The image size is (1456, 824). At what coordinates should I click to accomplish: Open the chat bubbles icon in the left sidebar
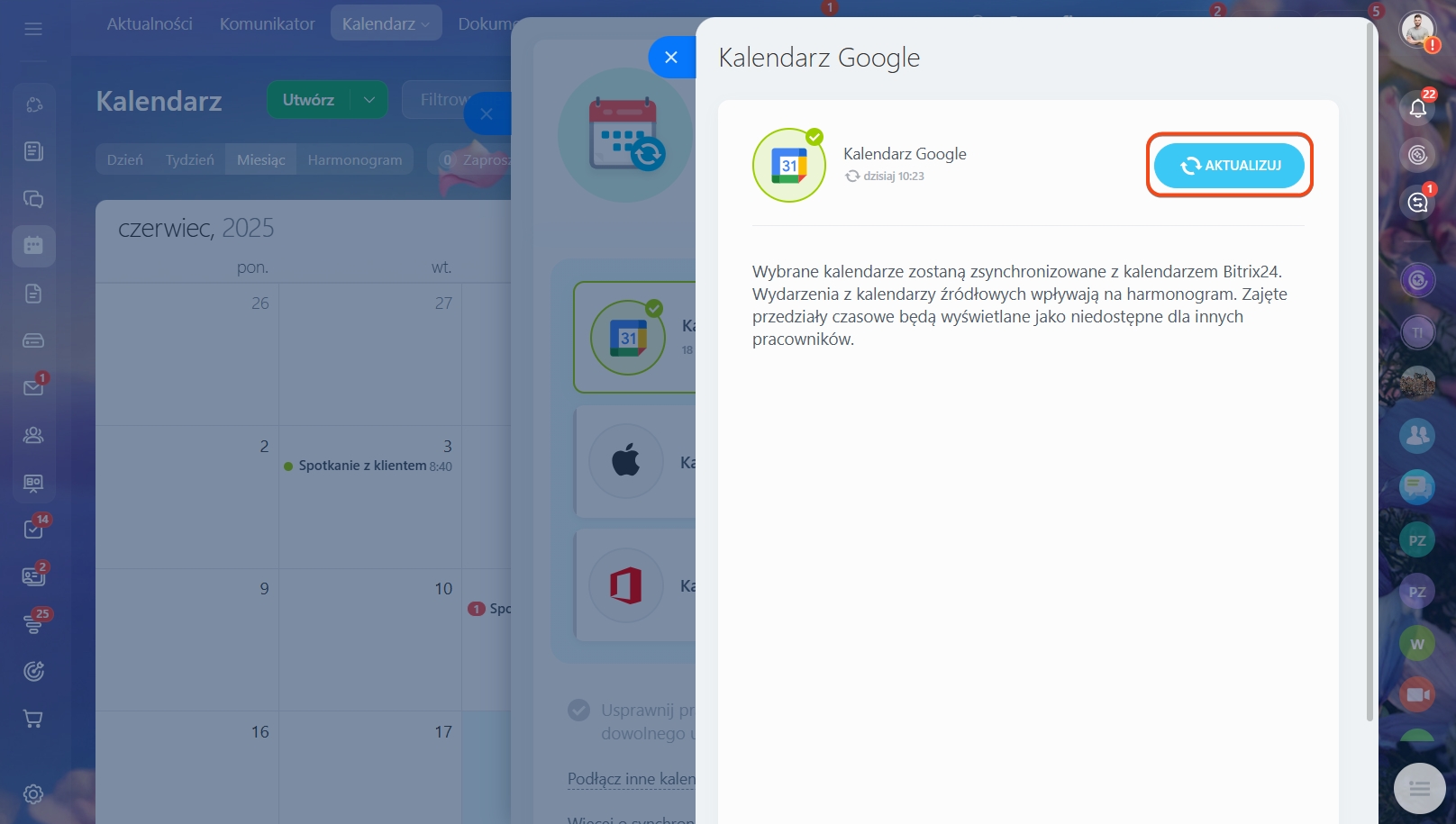point(33,199)
